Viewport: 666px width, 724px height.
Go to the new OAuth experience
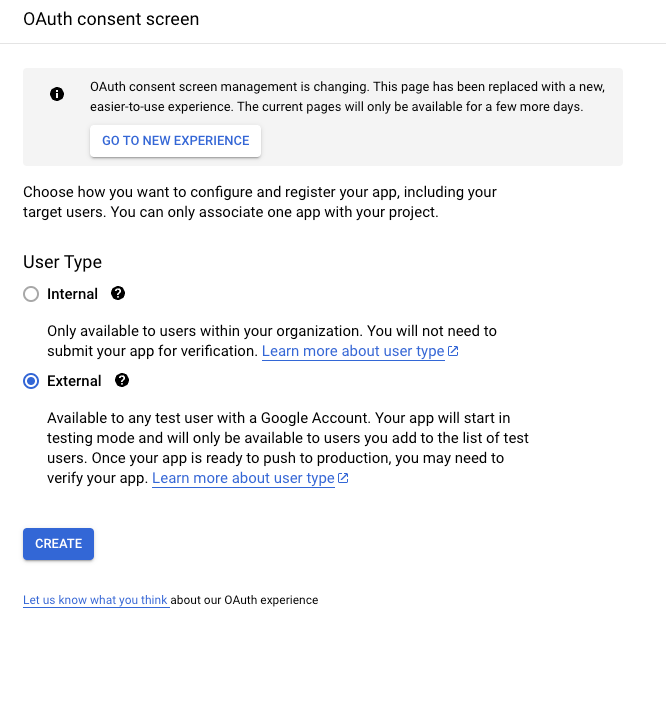coord(176,140)
